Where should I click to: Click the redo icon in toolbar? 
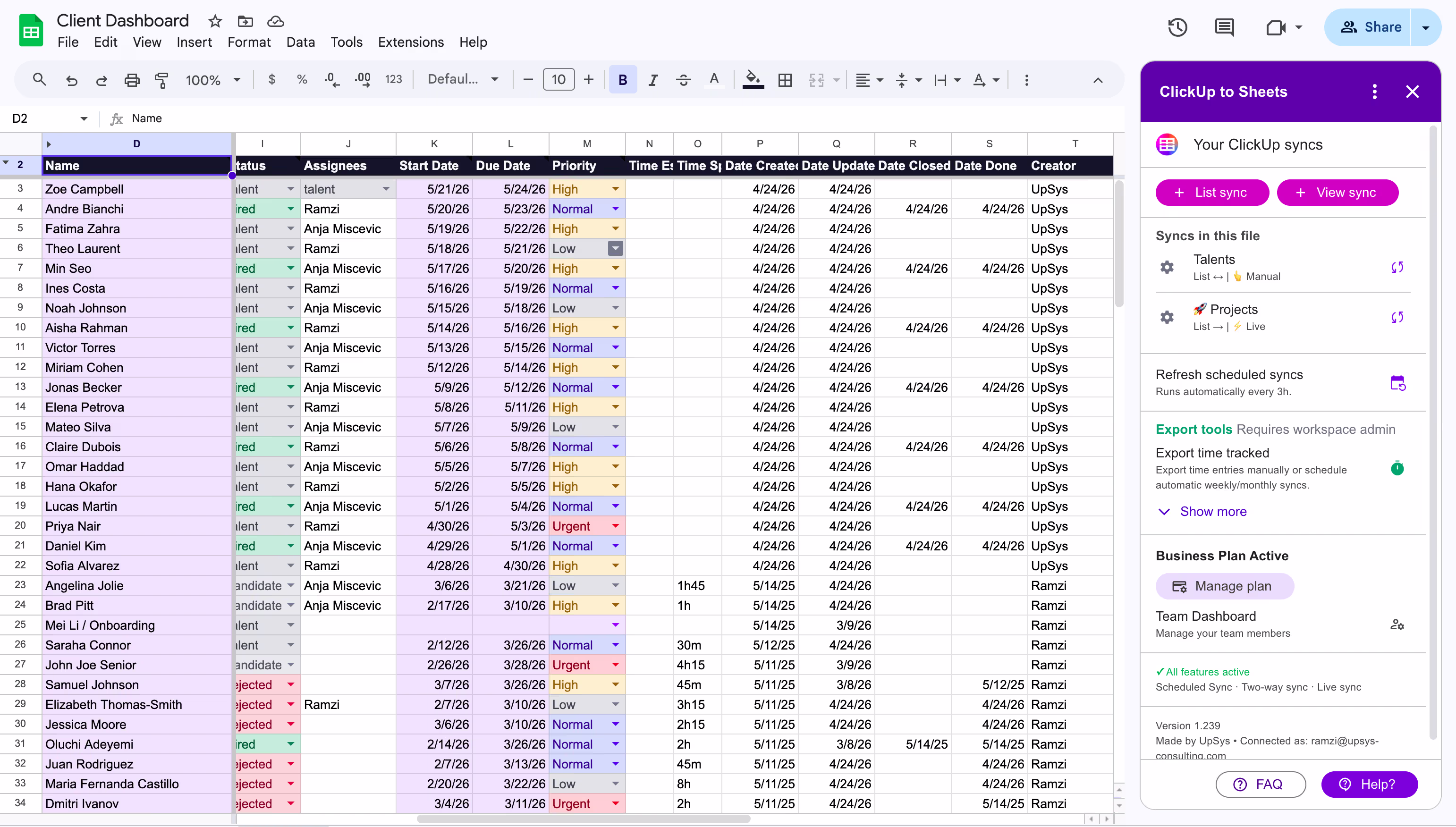pyautogui.click(x=102, y=80)
